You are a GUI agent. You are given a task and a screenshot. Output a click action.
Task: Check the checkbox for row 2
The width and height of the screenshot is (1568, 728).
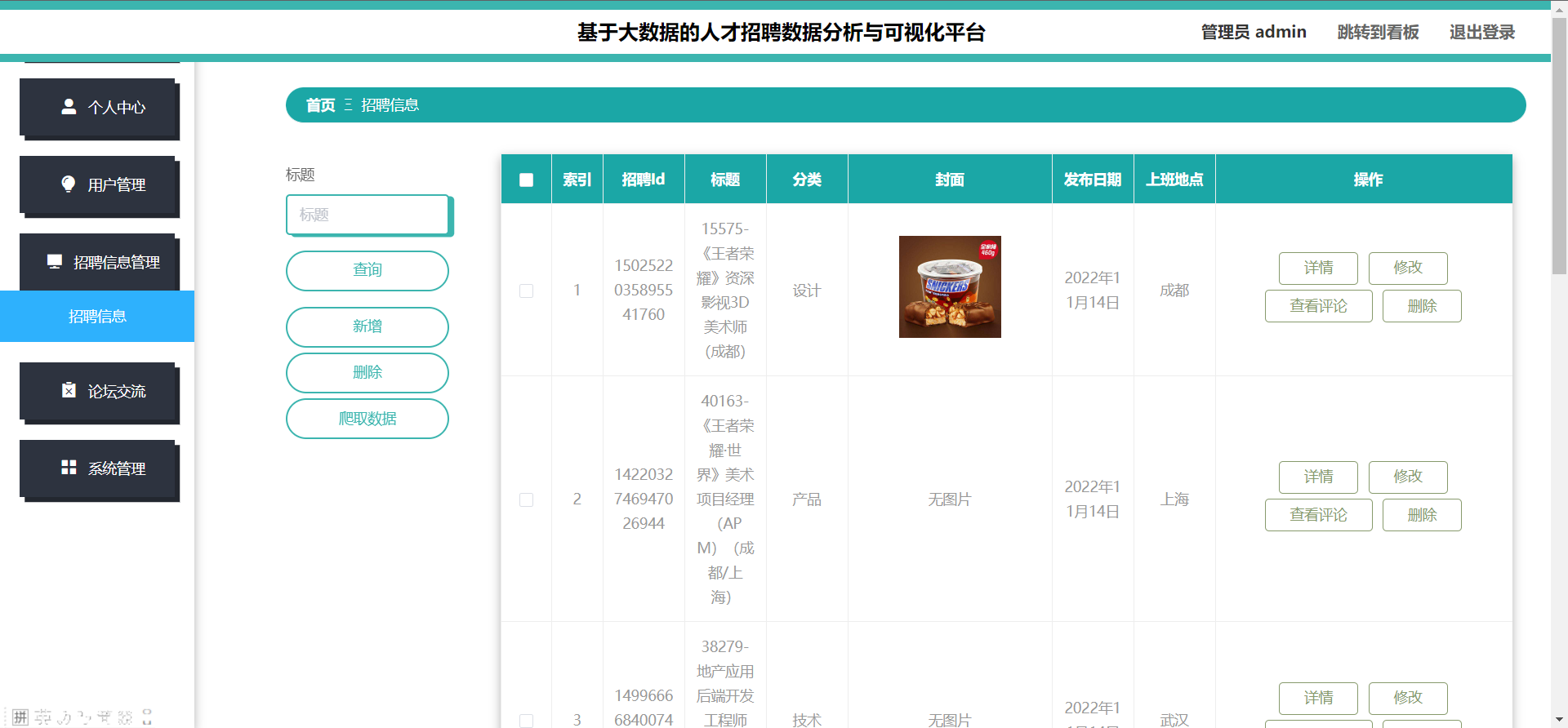click(x=527, y=499)
